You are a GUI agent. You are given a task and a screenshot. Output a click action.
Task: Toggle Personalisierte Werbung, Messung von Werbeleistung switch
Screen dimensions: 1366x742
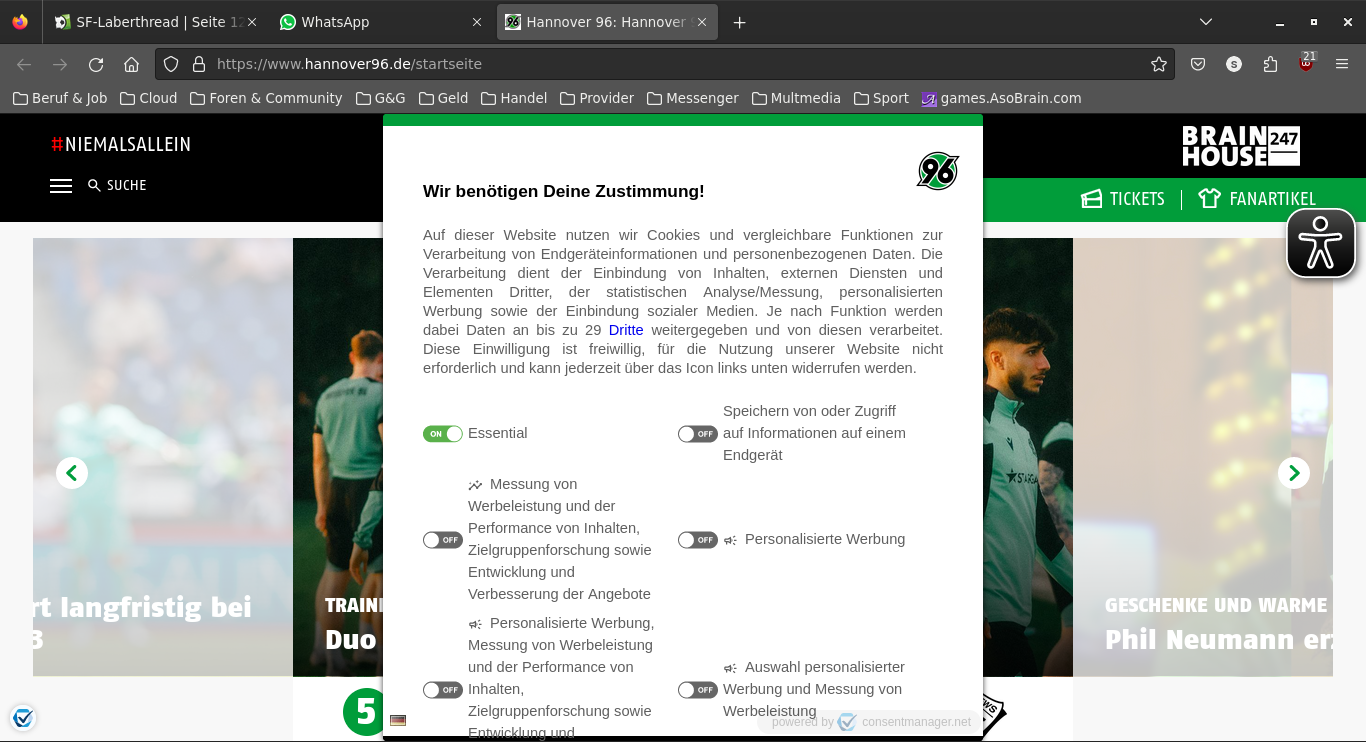pyautogui.click(x=443, y=690)
